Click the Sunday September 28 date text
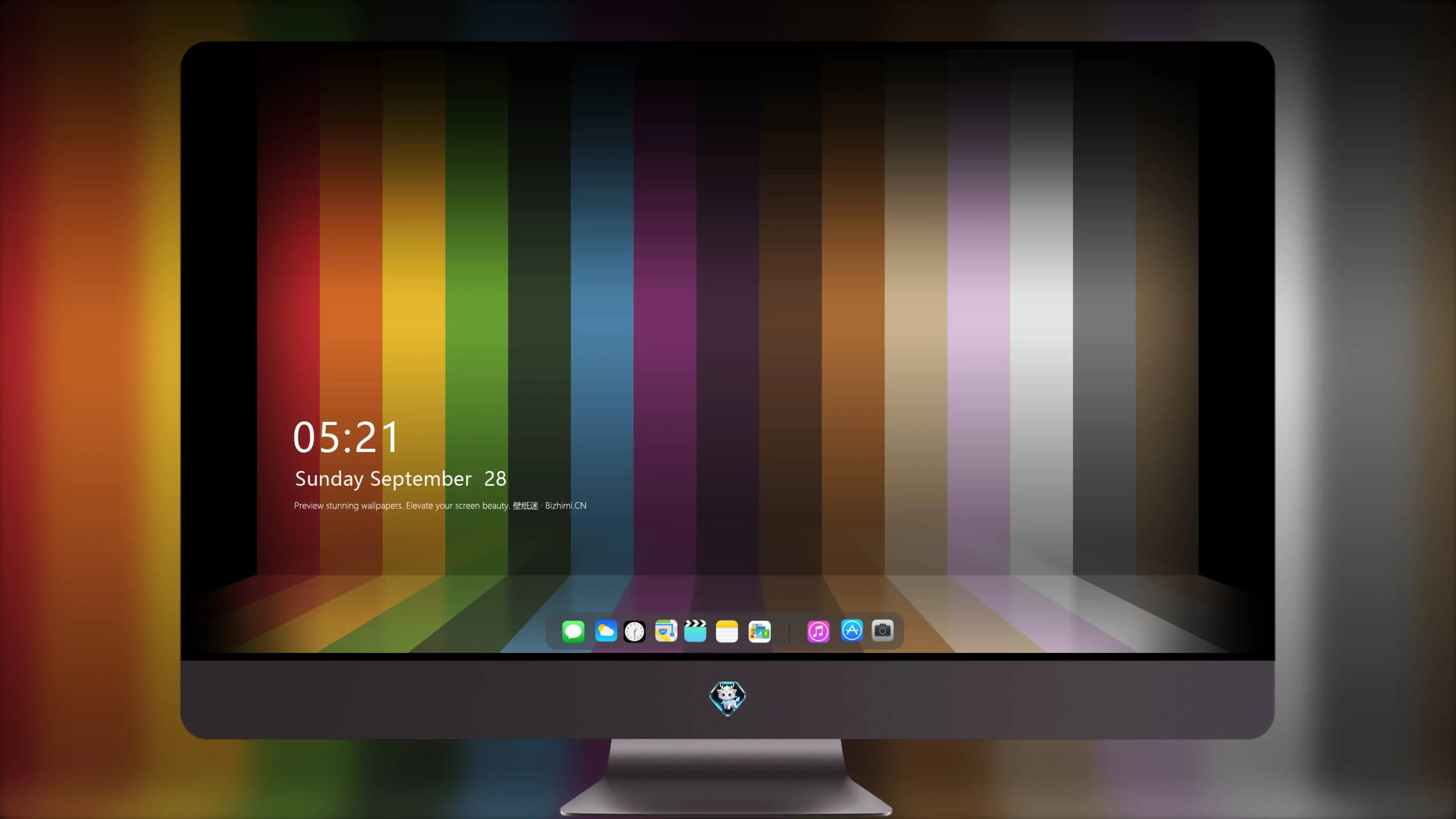 click(x=400, y=479)
